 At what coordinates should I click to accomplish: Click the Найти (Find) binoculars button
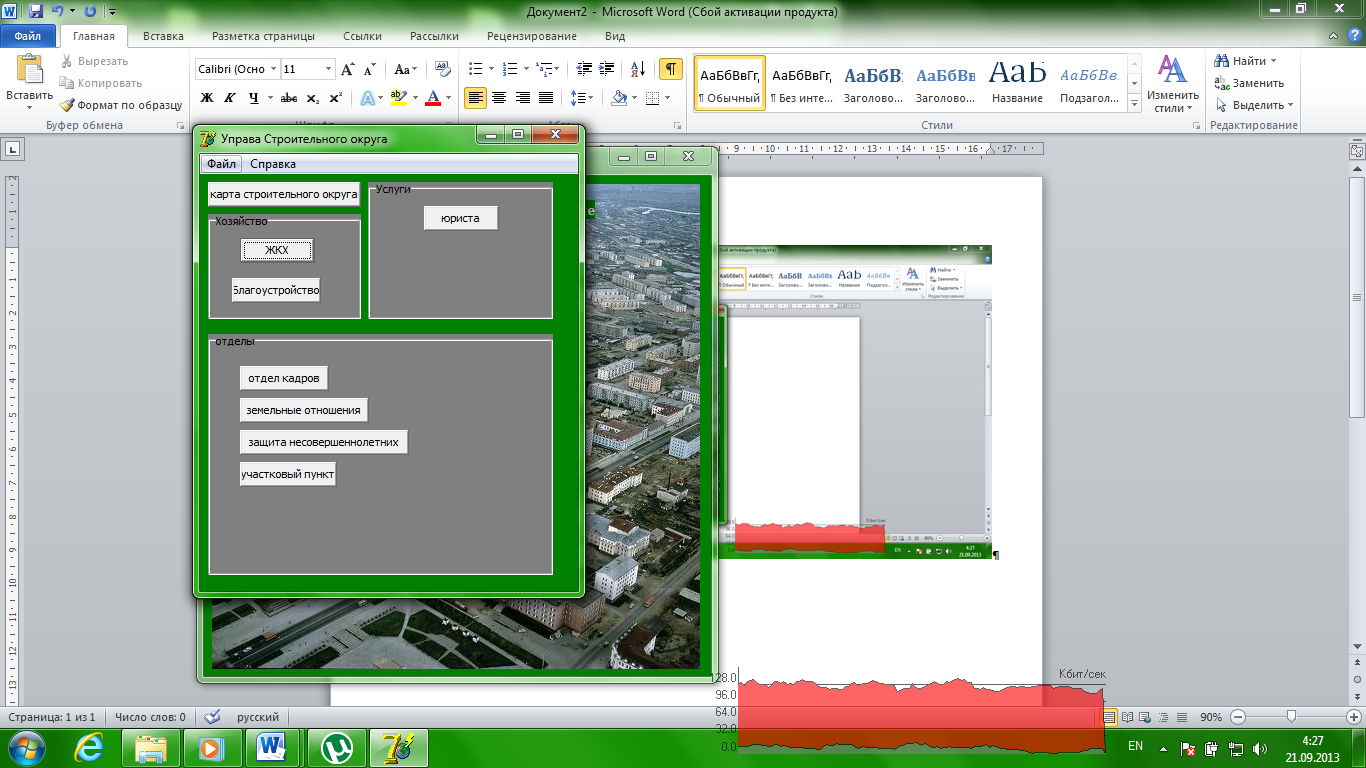(1245, 61)
